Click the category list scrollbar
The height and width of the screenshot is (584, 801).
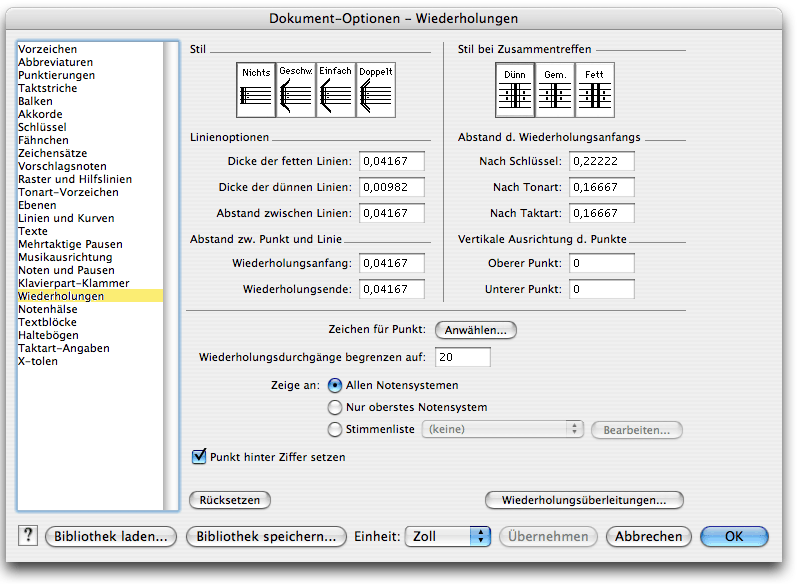click(171, 276)
